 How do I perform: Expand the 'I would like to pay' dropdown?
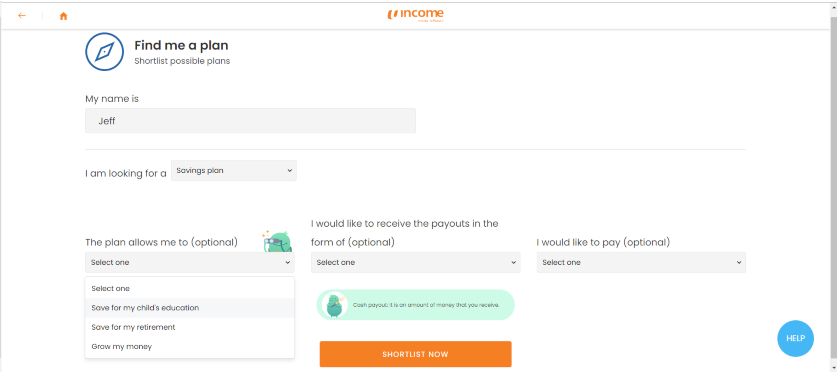click(x=641, y=263)
